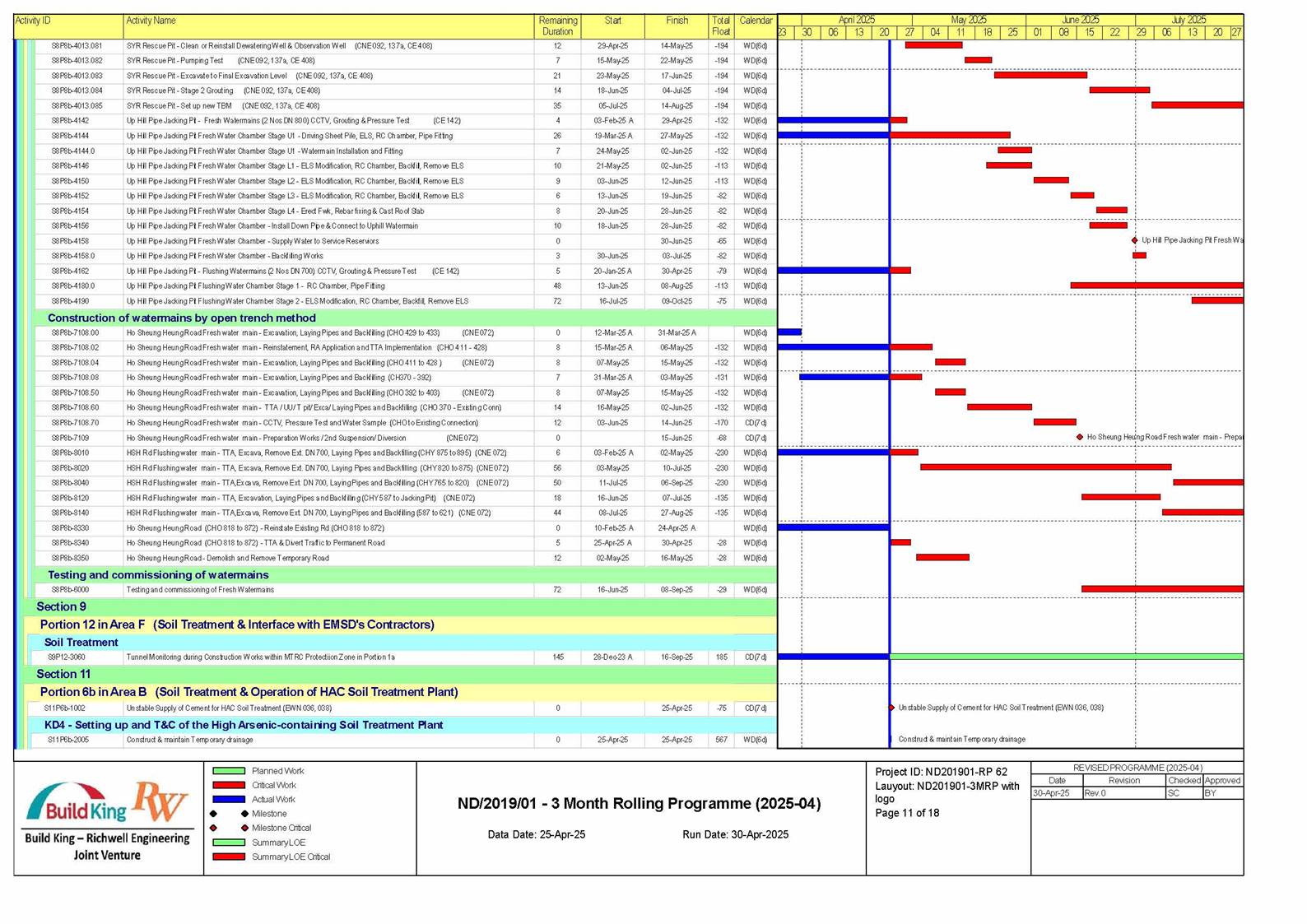Click the Remaining Duration column header
This screenshot has width=1307, height=924.
(x=557, y=26)
